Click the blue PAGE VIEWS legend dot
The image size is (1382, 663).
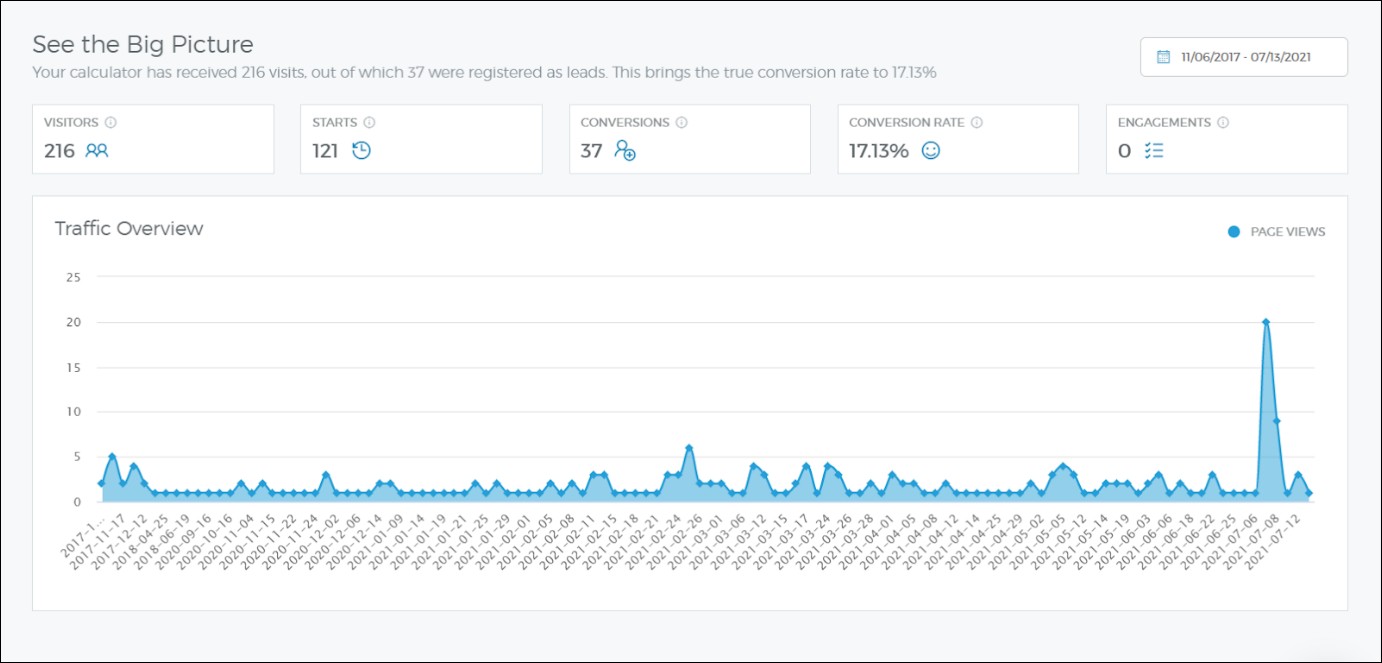coord(1233,232)
